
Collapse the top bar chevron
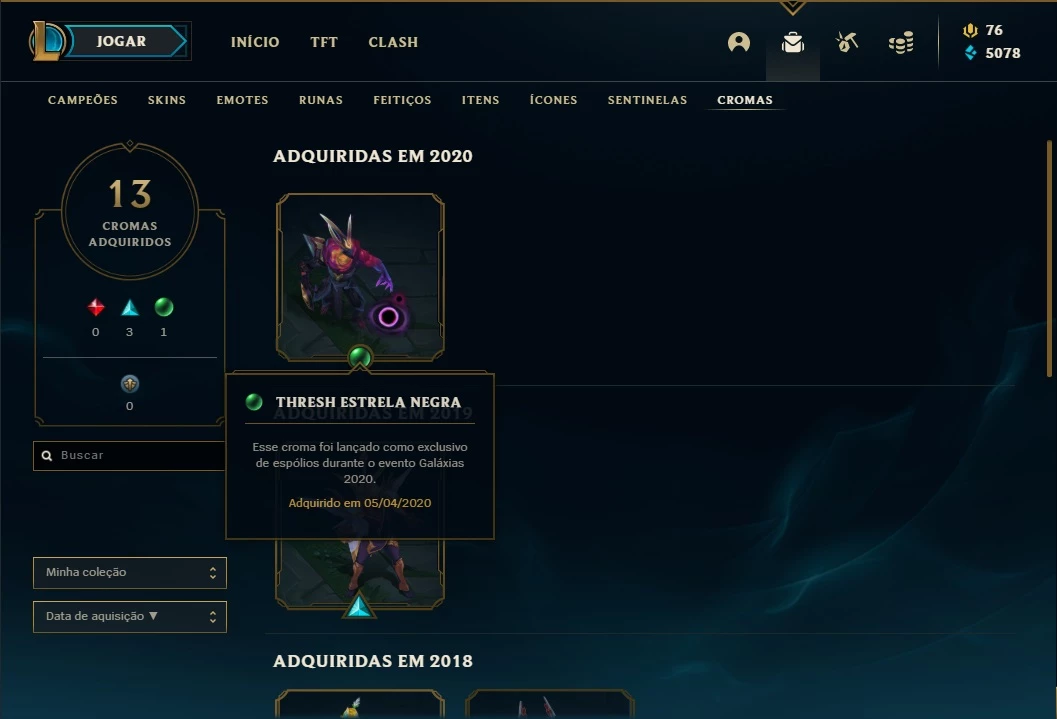click(x=793, y=7)
